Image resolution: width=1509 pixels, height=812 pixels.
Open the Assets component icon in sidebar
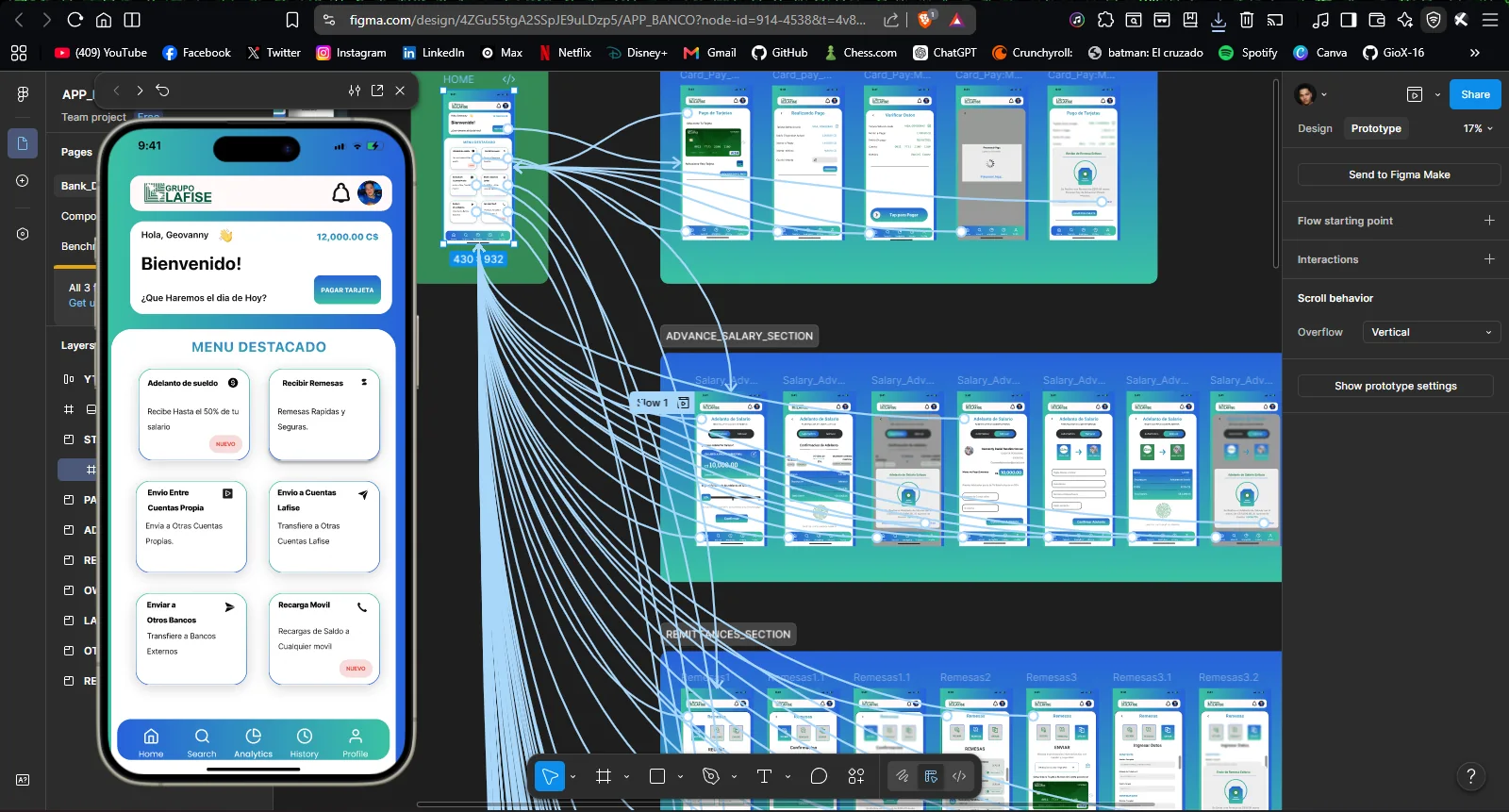point(23,181)
